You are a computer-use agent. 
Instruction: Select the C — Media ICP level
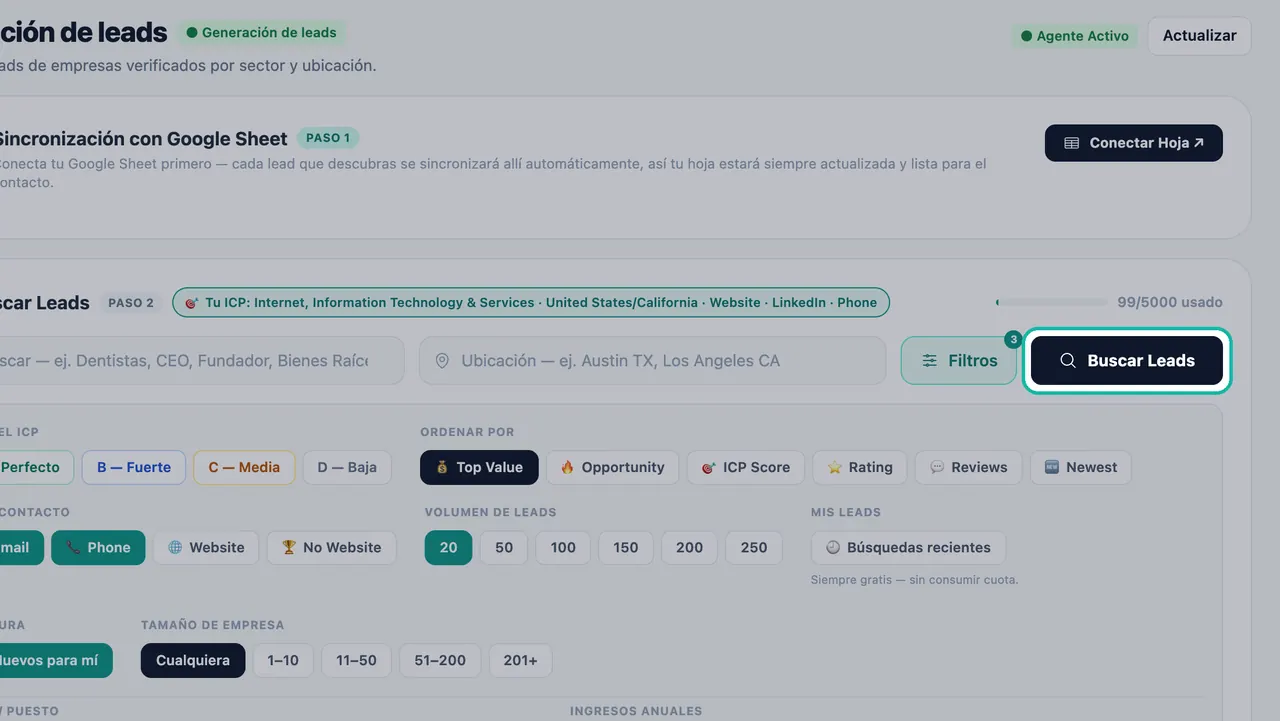click(244, 467)
